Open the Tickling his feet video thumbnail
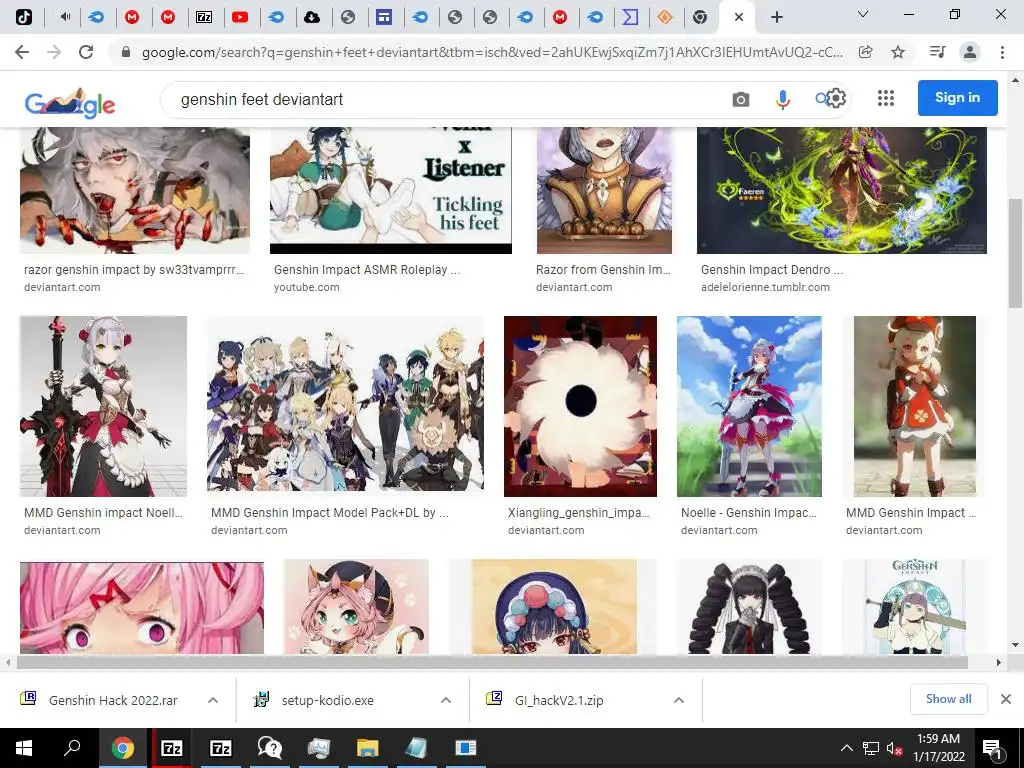The width and height of the screenshot is (1024, 768). coord(391,190)
